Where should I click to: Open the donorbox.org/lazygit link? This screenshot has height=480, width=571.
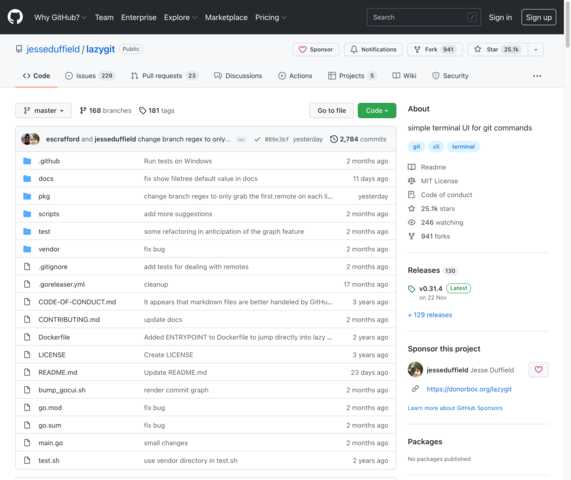coord(469,389)
